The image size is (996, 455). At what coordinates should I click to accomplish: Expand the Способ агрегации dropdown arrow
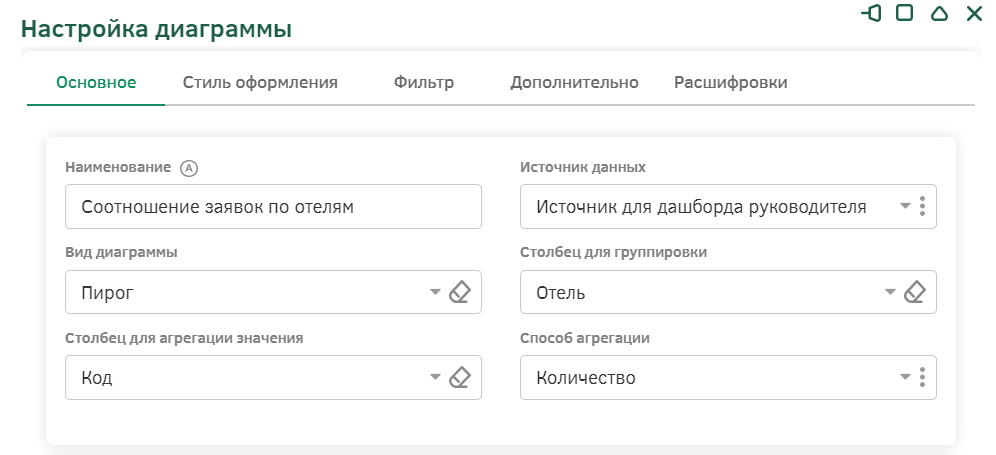(905, 377)
